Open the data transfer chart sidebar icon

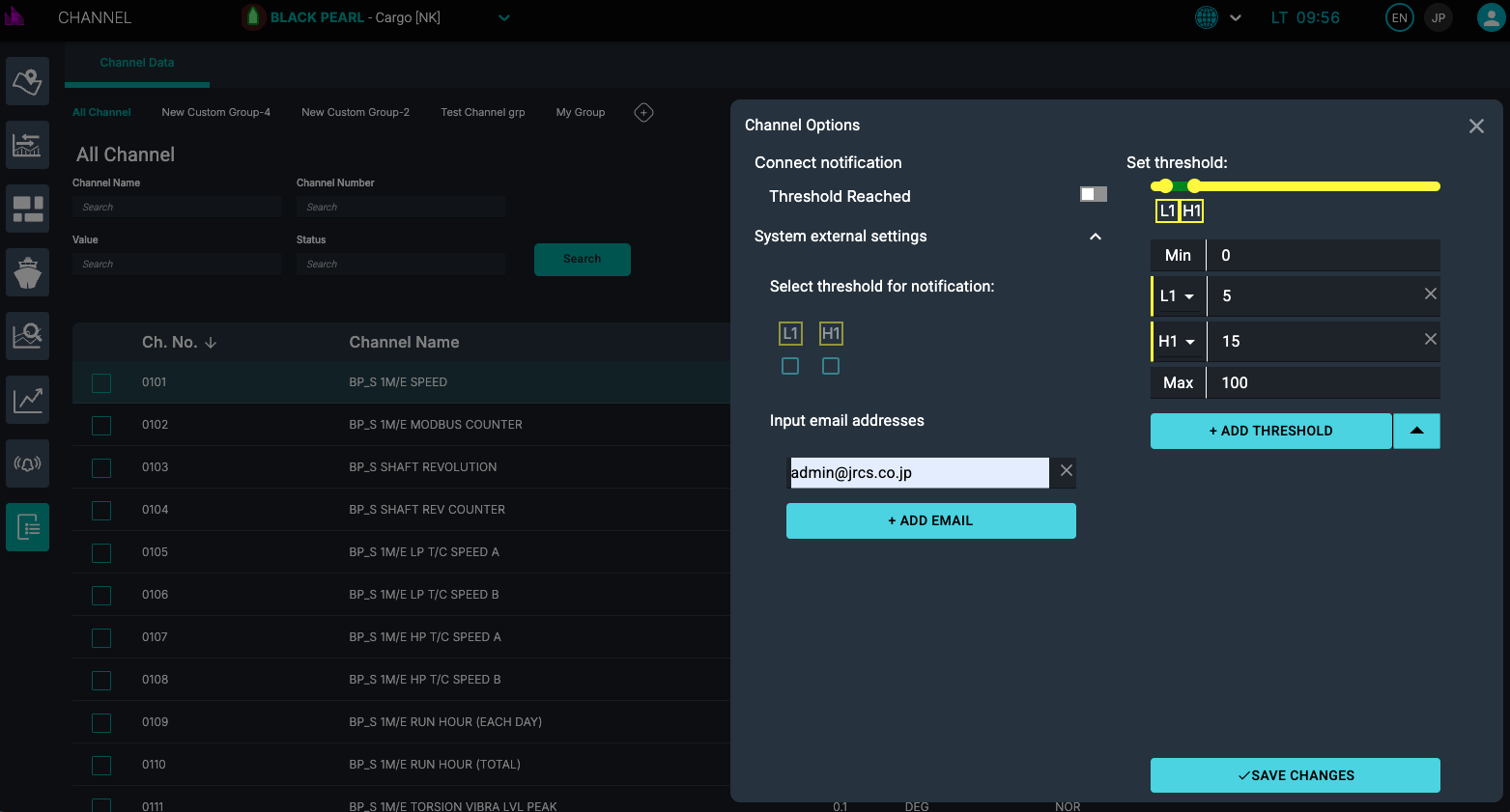tap(27, 145)
